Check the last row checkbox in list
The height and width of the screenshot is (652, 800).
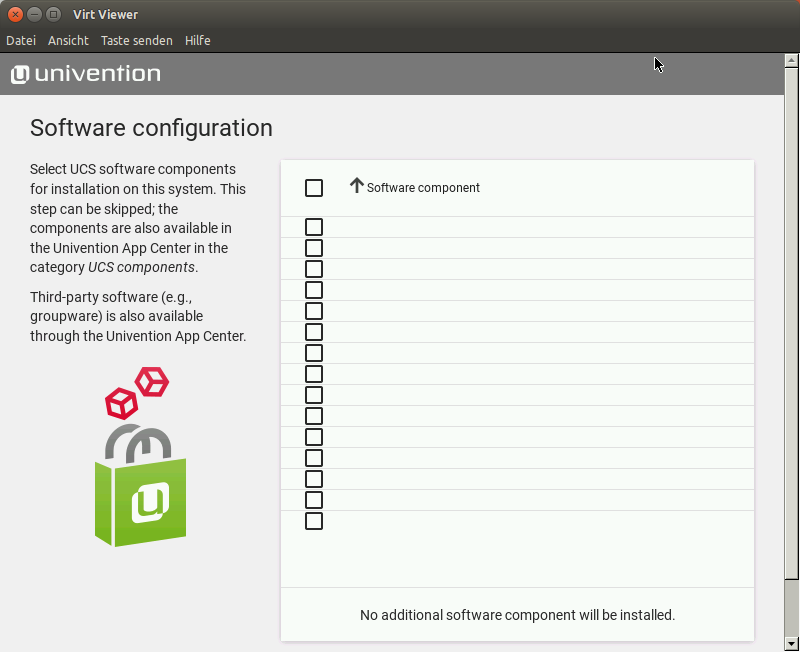pyautogui.click(x=314, y=521)
